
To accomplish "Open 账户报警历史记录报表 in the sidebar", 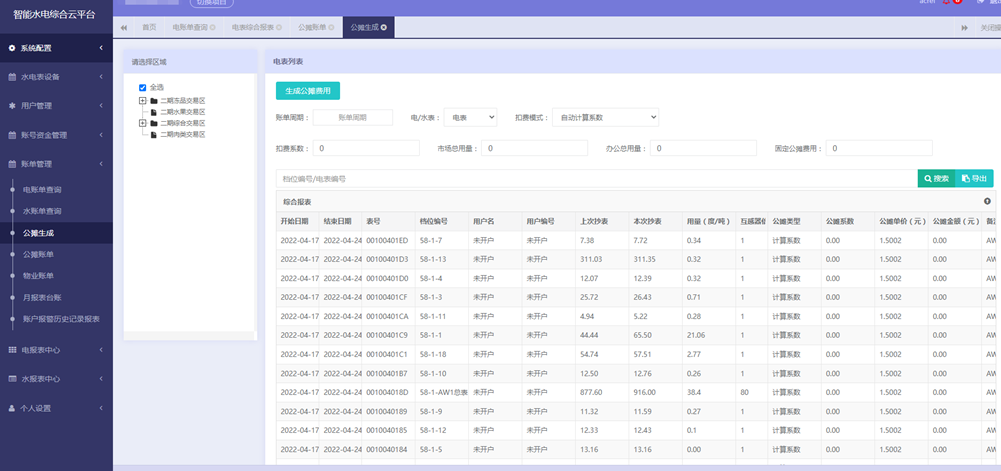I will (x=61, y=318).
